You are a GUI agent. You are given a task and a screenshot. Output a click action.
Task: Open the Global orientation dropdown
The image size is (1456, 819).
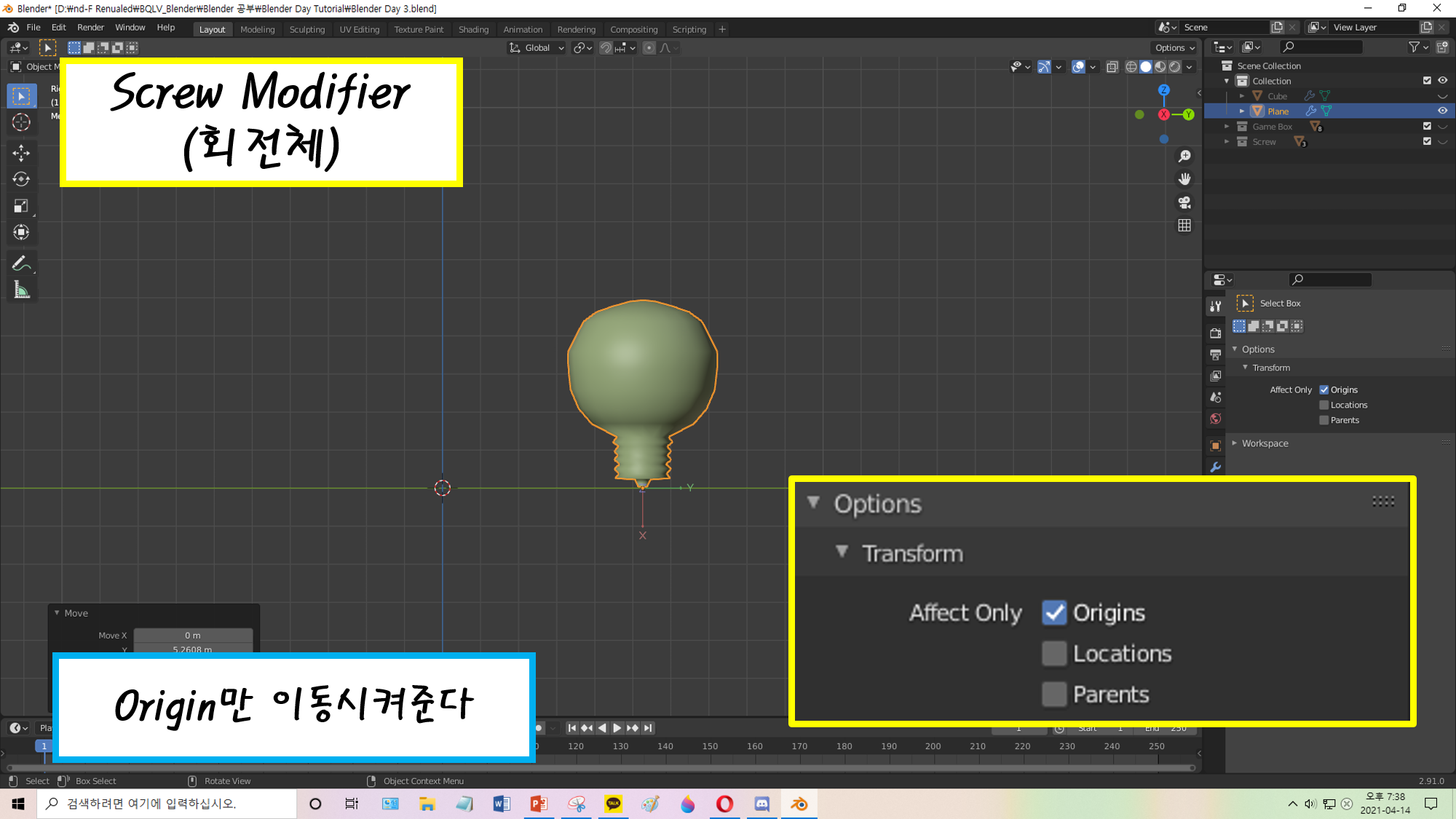tap(537, 48)
